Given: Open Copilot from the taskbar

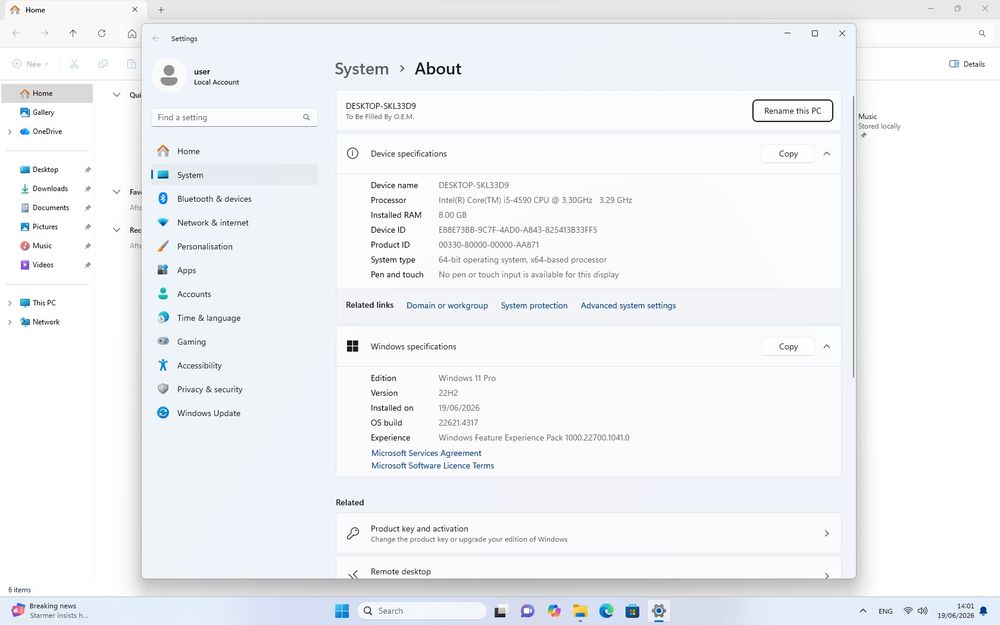Looking at the screenshot, I should coord(554,611).
